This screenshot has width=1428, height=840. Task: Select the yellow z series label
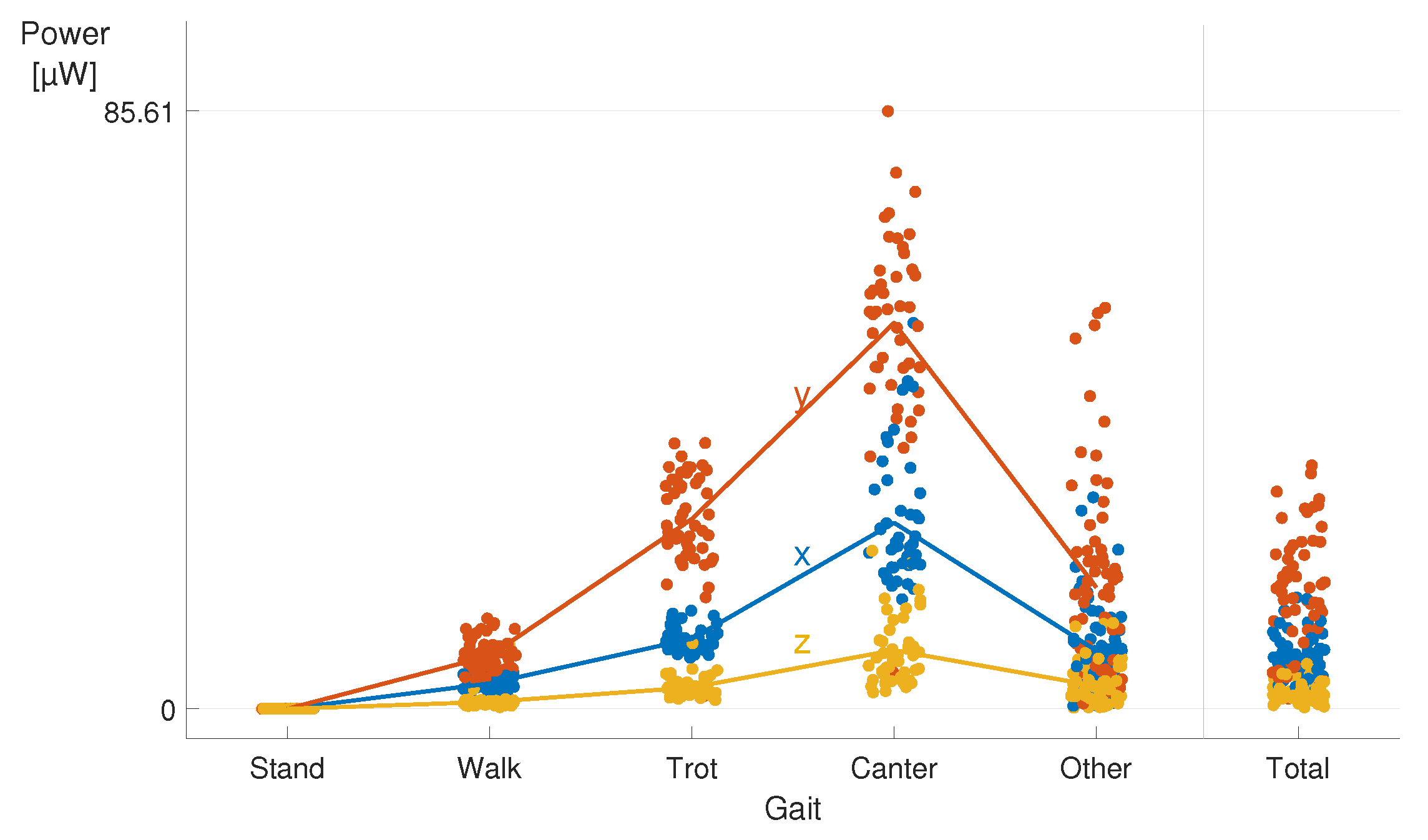[802, 643]
